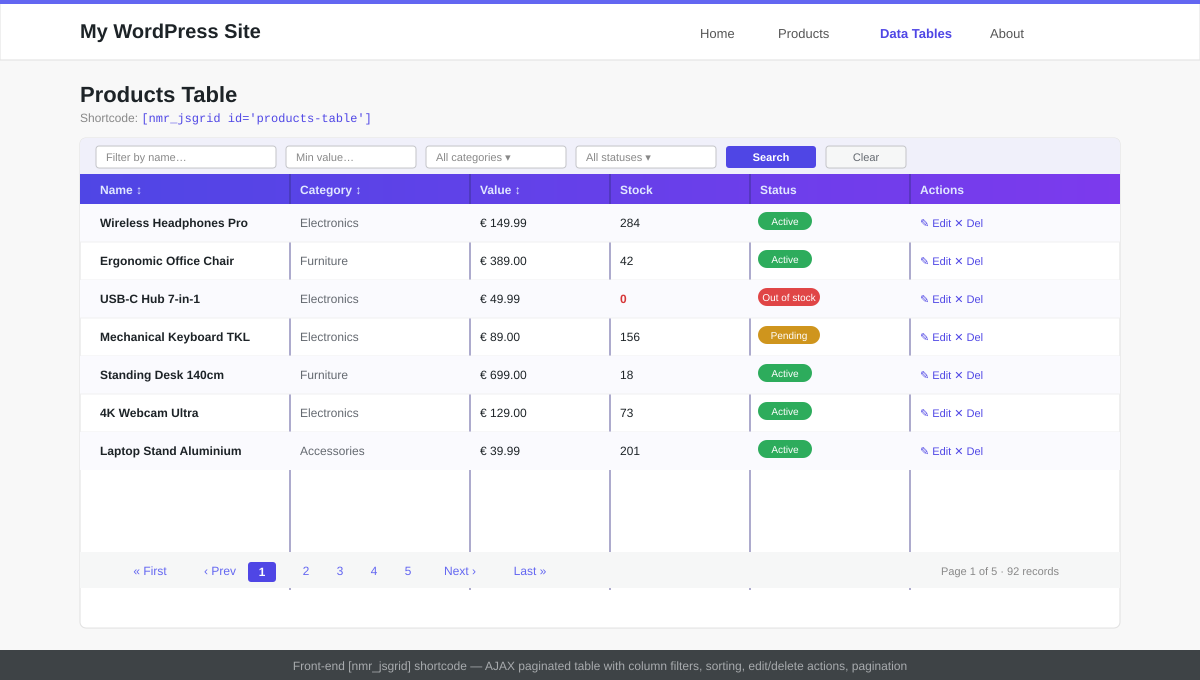1200x680 pixels.
Task: Delete the Mechanical Keyboard TKL row
Action: (968, 337)
